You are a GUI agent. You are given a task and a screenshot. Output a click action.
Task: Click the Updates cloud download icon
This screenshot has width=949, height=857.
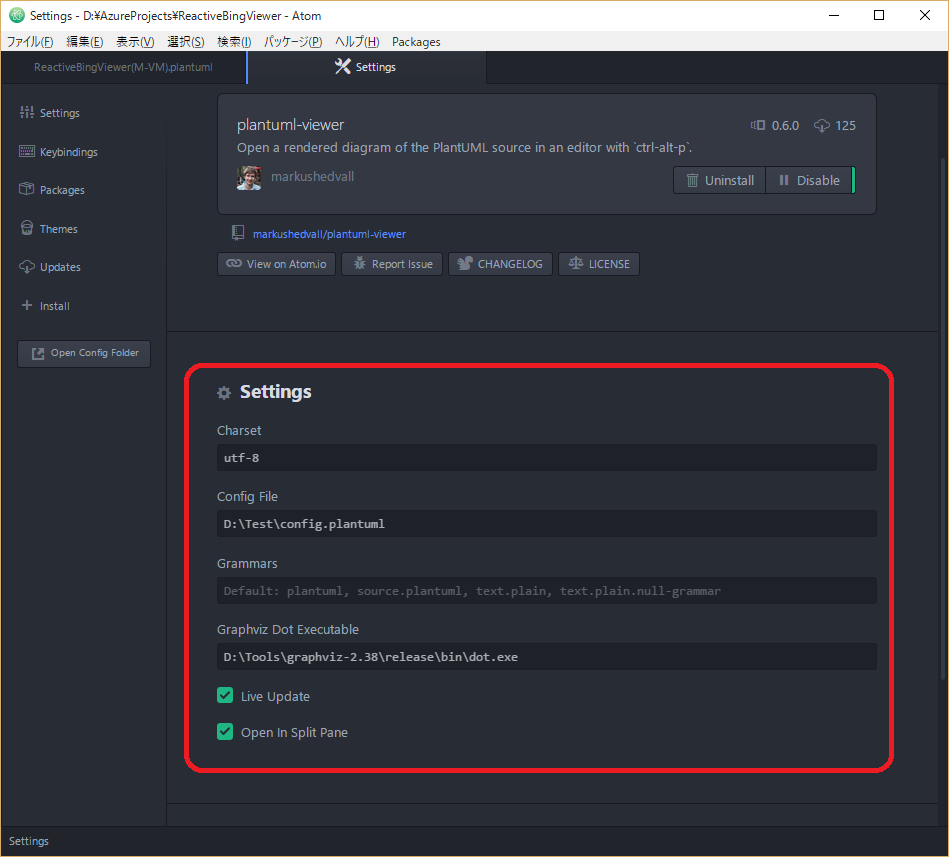pos(27,266)
